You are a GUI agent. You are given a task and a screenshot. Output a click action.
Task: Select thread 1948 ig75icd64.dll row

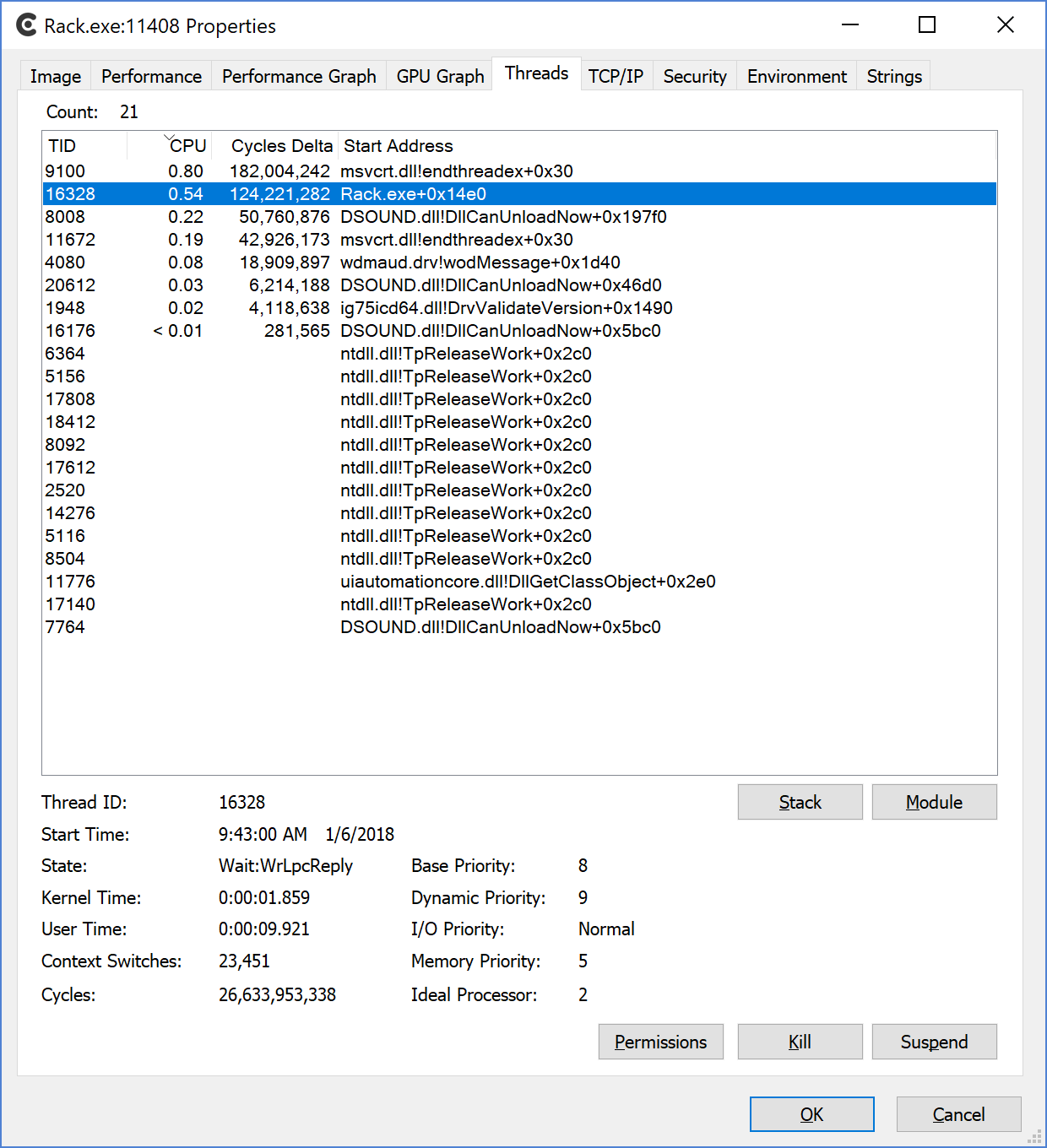(x=519, y=308)
